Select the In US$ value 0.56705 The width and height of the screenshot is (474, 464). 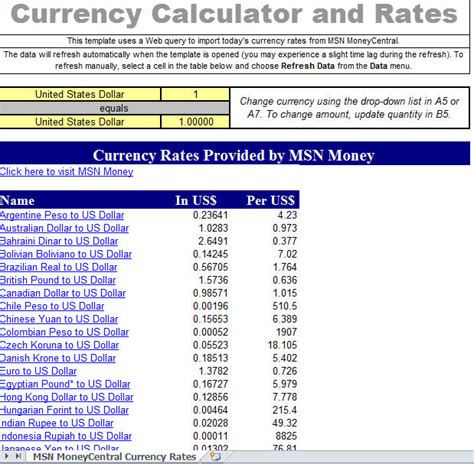(x=210, y=267)
